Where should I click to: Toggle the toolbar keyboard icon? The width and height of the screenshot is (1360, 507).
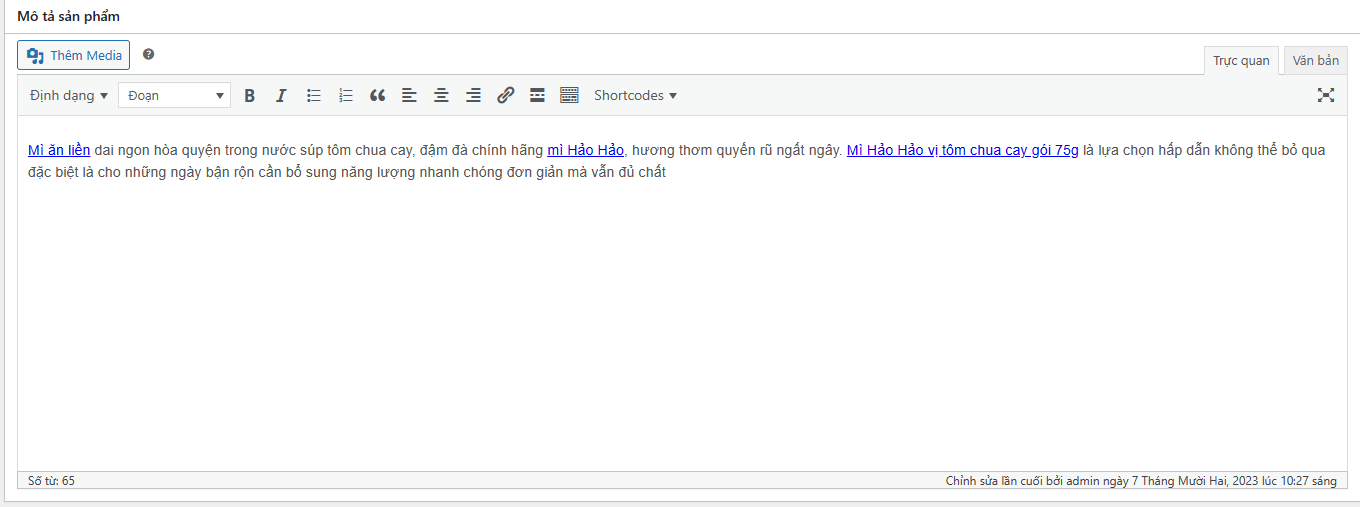pos(569,95)
